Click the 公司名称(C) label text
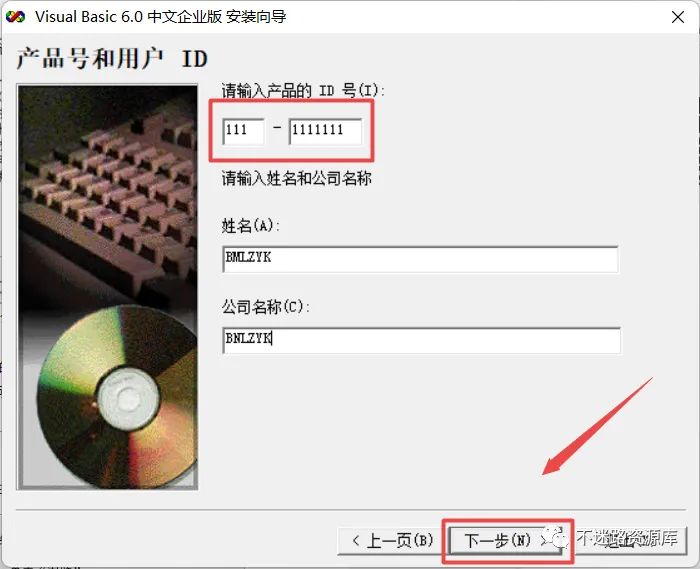The width and height of the screenshot is (700, 569). [266, 307]
